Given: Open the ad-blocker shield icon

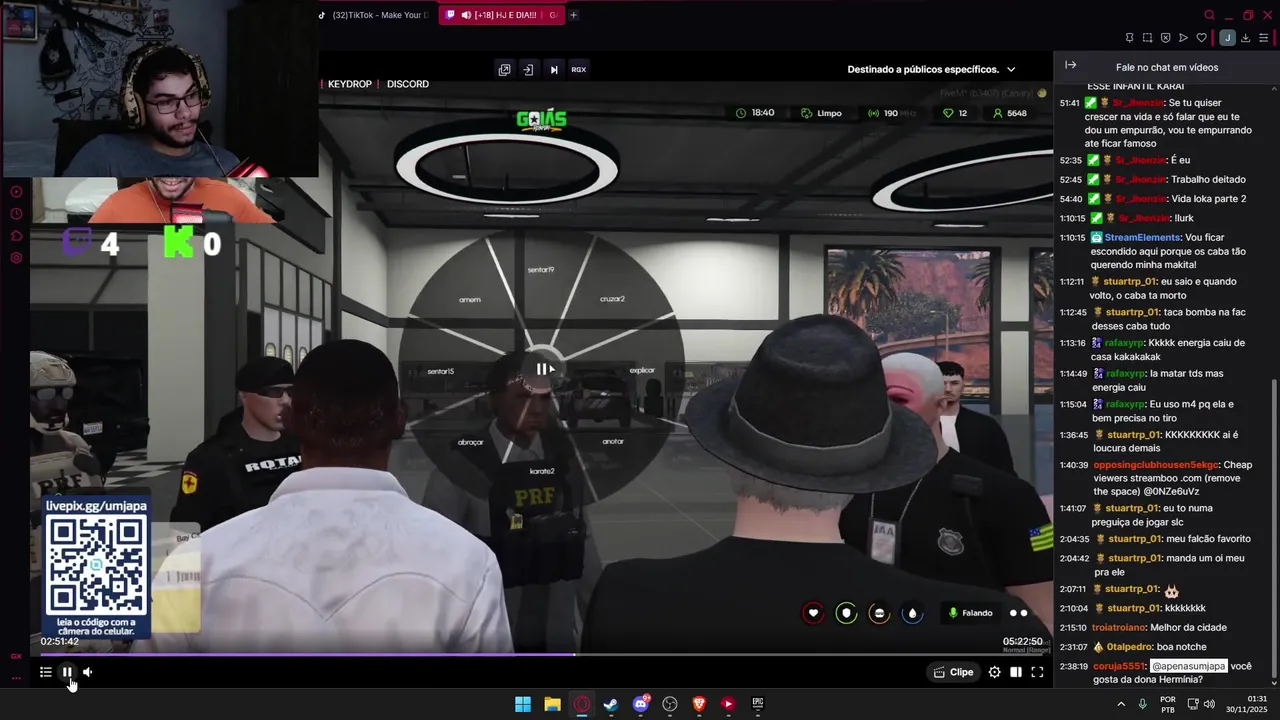Looking at the screenshot, I should (x=1165, y=38).
